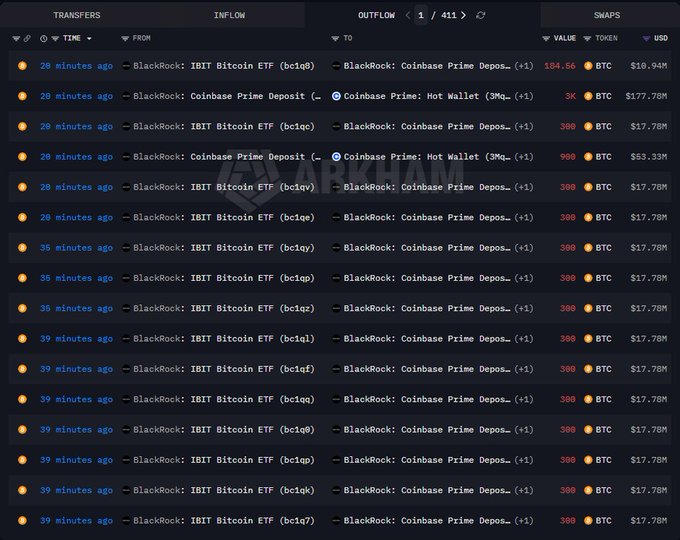Click Bitcoin chain icon in $177.78M row
Viewport: 680px width, 540px height.
click(x=22, y=96)
